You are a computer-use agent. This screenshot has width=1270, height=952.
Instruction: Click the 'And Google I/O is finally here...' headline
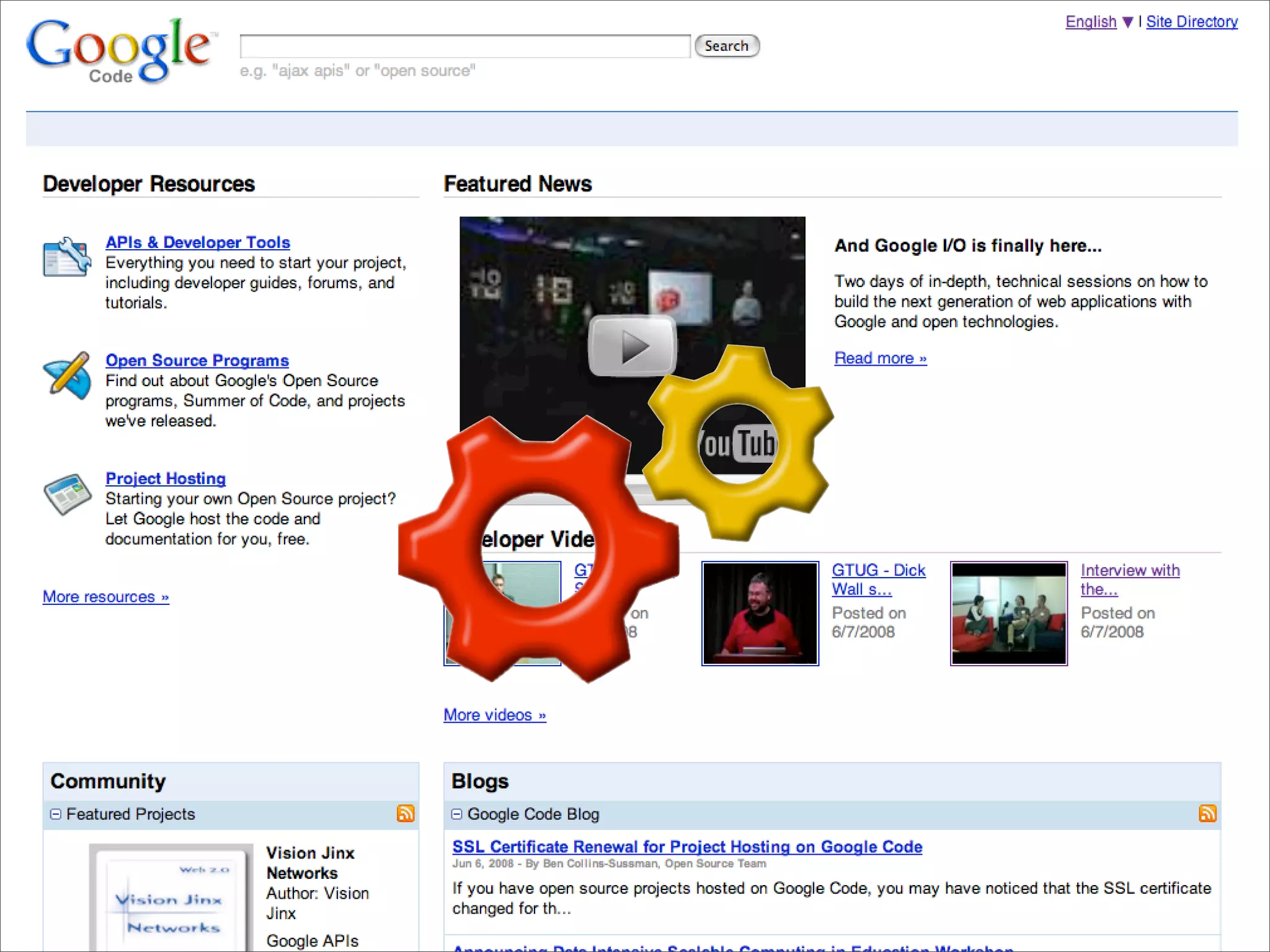(968, 245)
